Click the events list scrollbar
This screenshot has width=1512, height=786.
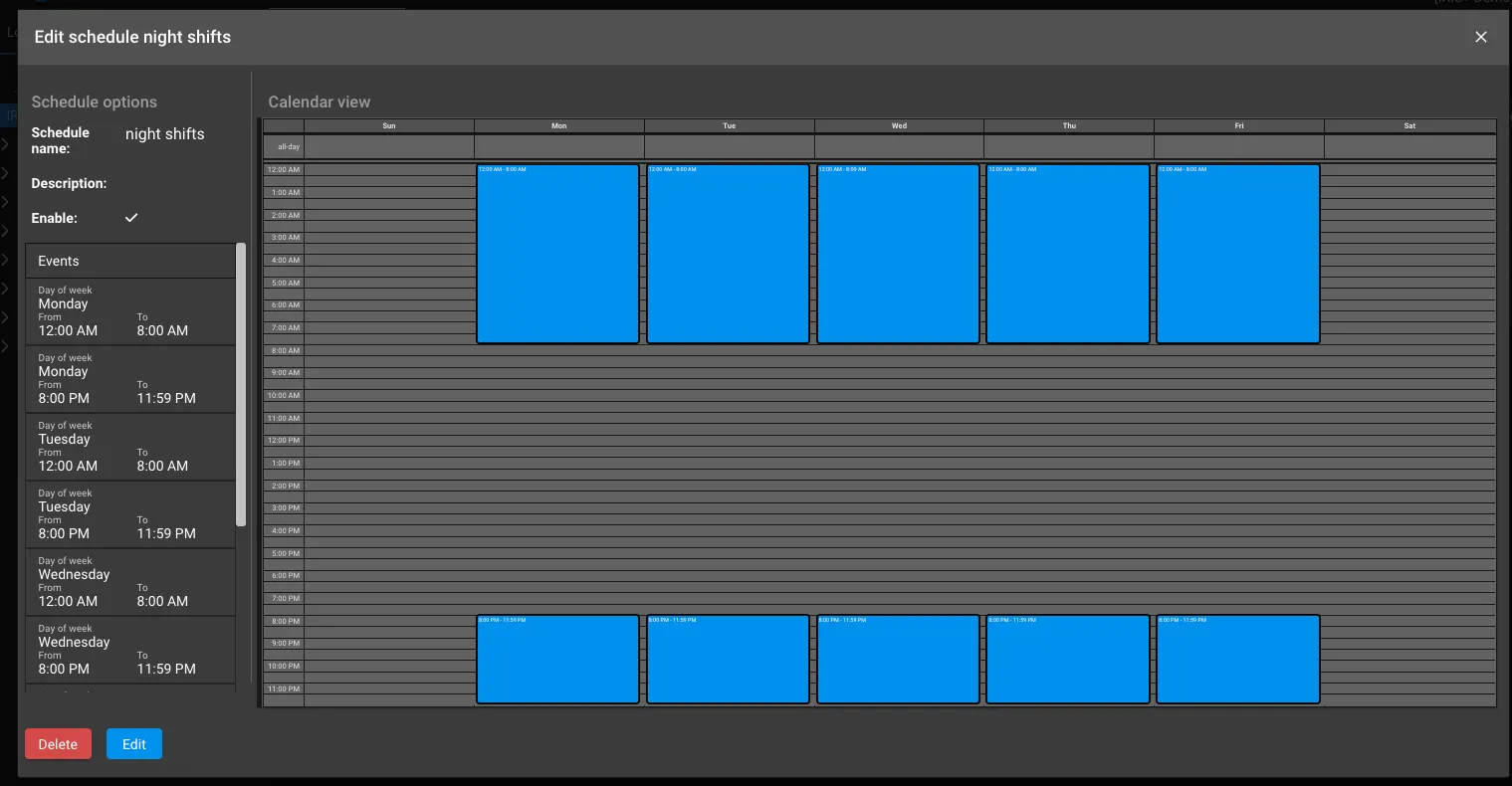click(241, 384)
